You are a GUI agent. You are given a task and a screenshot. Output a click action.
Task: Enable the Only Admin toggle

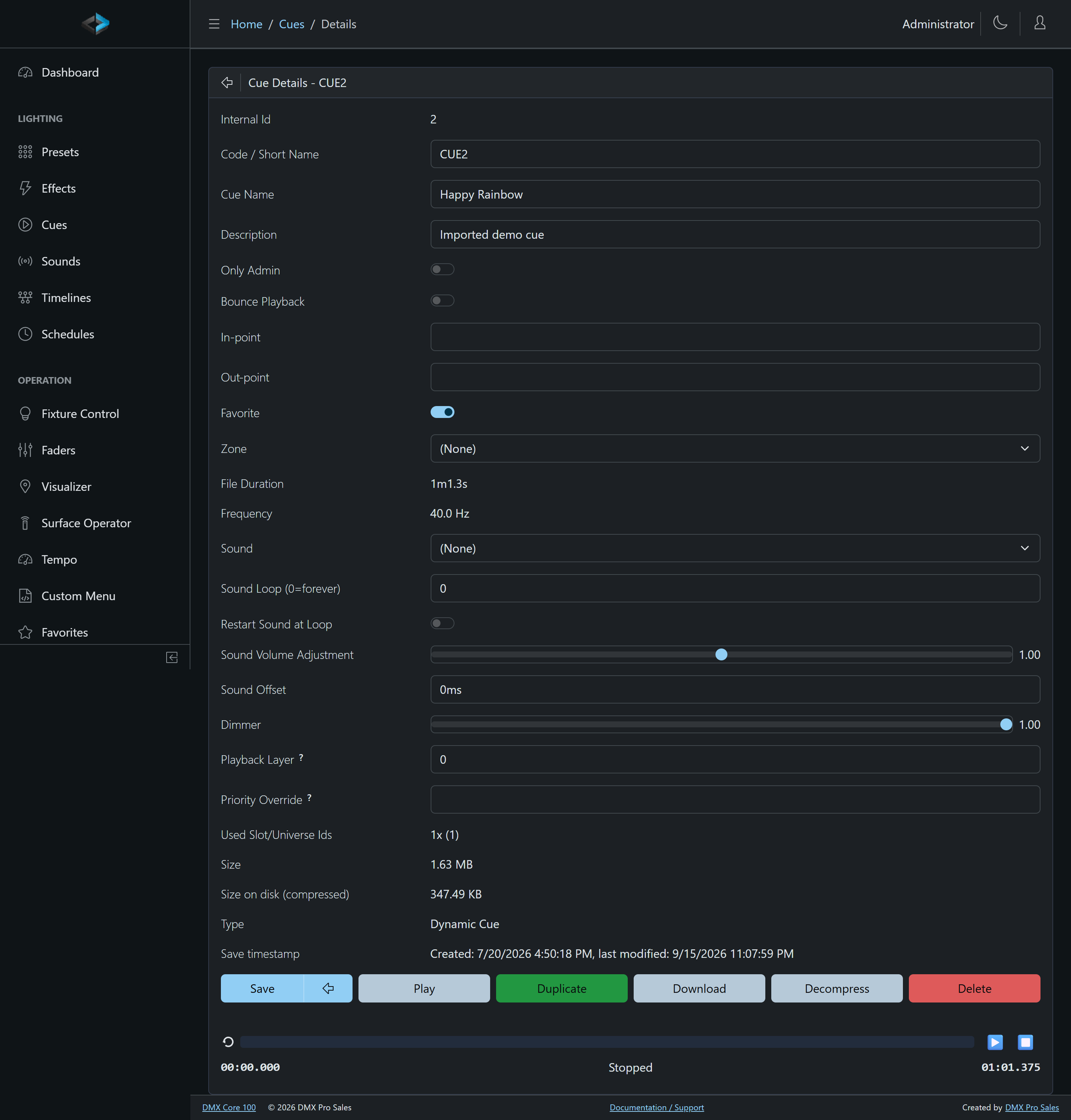click(x=443, y=270)
